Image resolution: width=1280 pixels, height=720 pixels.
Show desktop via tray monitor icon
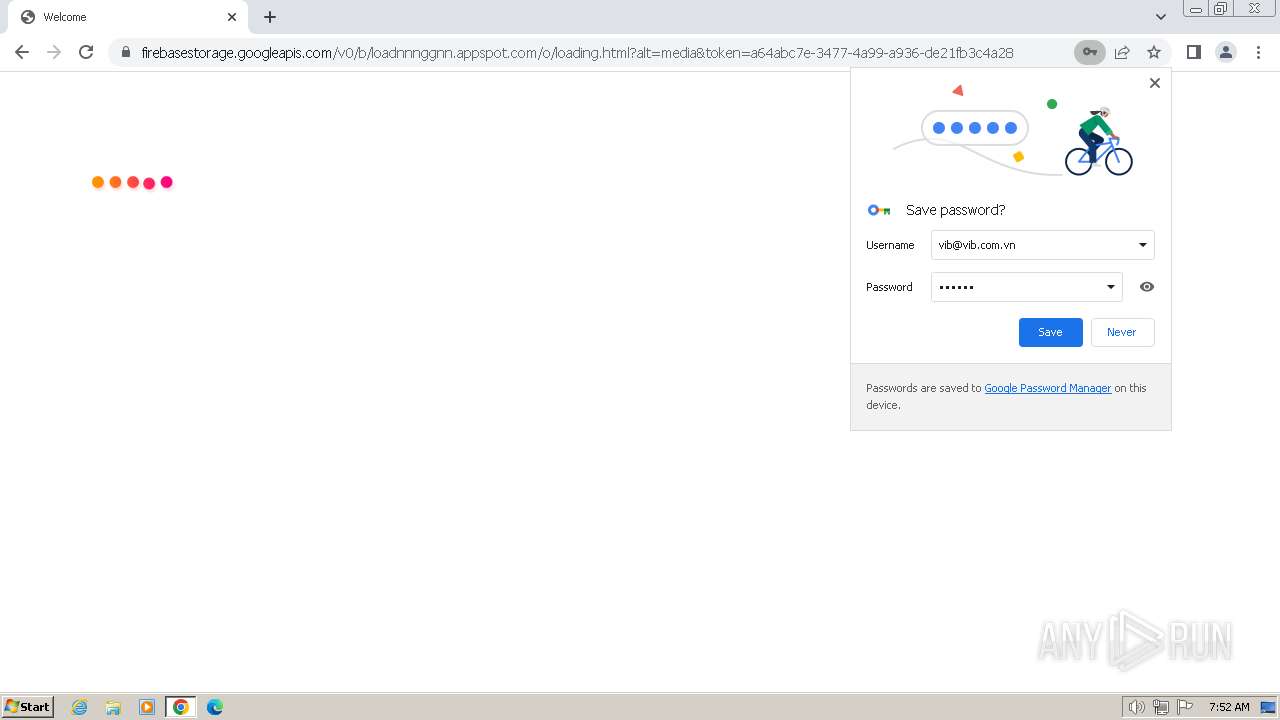coord(1268,707)
